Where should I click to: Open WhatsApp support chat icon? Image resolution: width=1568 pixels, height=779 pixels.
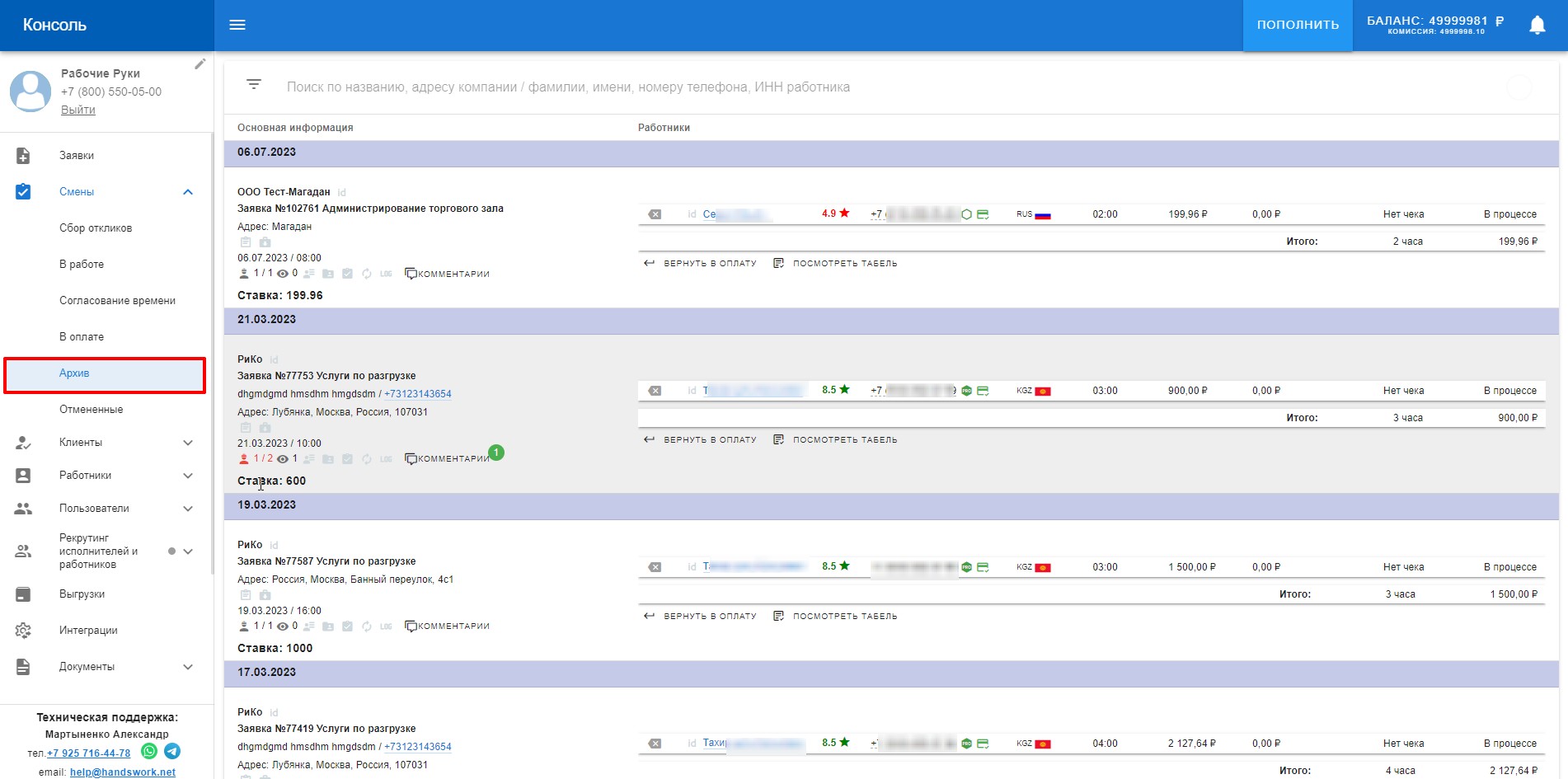pos(149,751)
